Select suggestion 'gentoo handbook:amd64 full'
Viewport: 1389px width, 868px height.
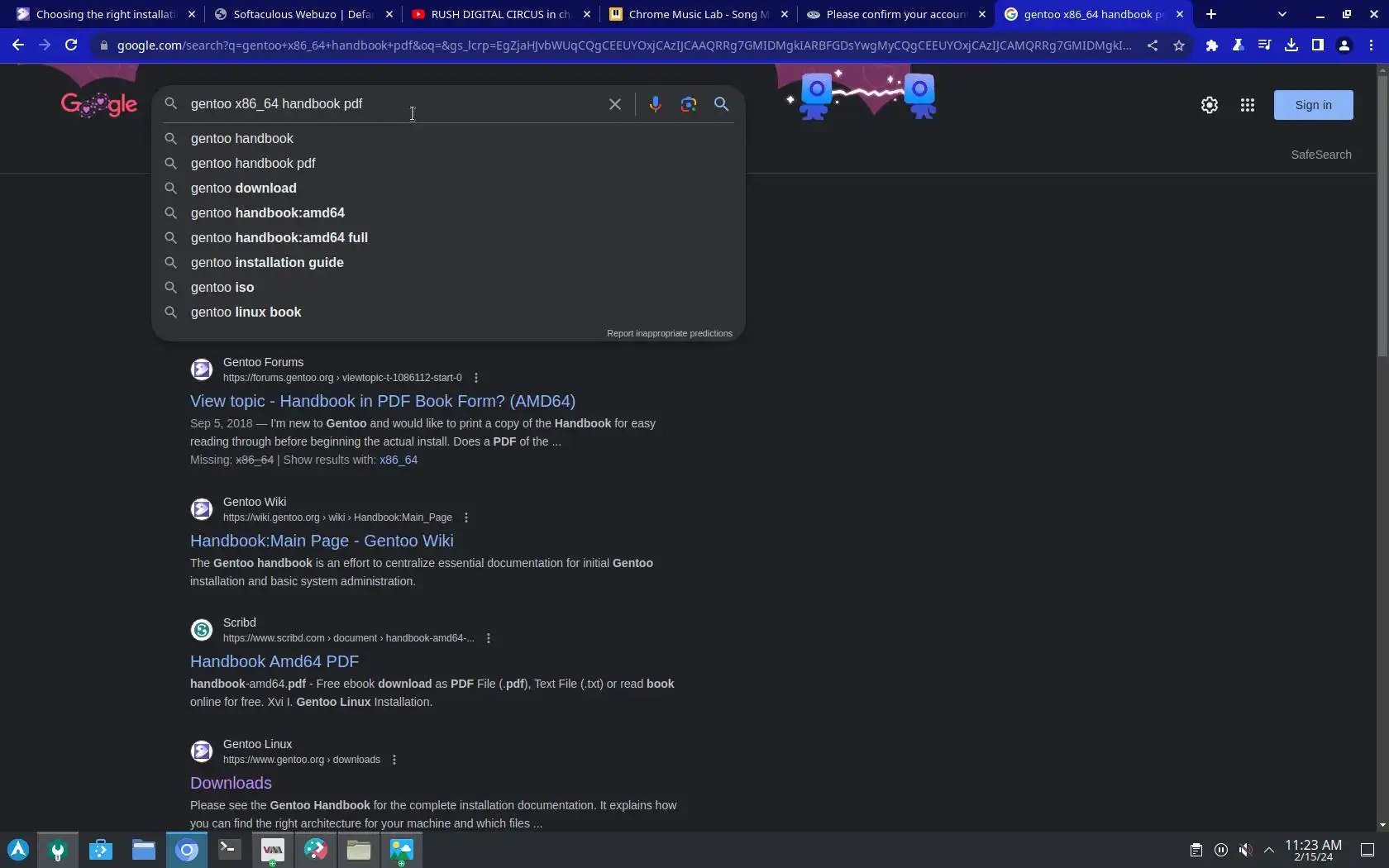tap(448, 238)
